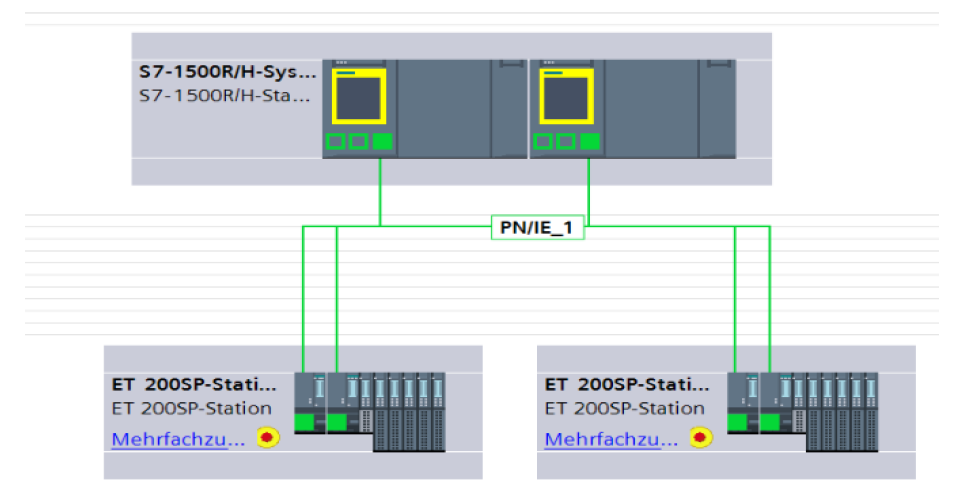Screen dimensions: 960x483
Task: Select left ET 200SP-Stati... station name
Action: [194, 384]
